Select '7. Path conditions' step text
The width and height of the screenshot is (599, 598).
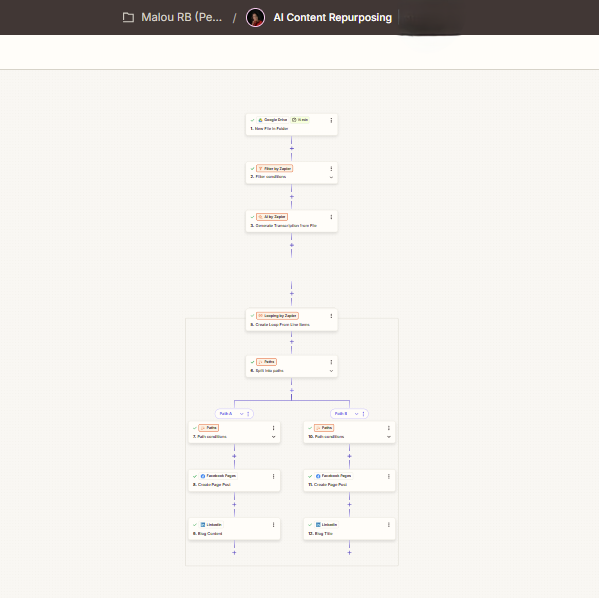[210, 437]
